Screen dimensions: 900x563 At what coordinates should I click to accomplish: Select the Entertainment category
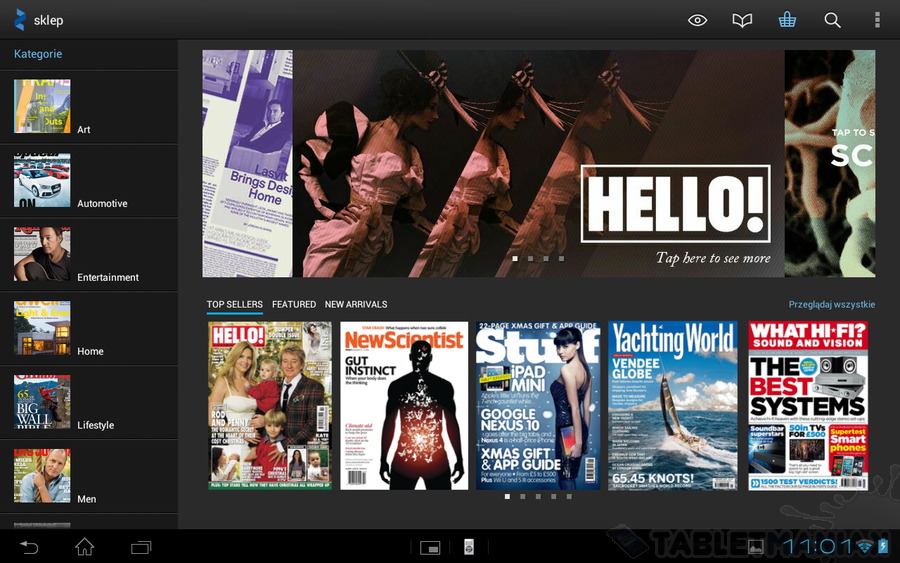[x=89, y=255]
